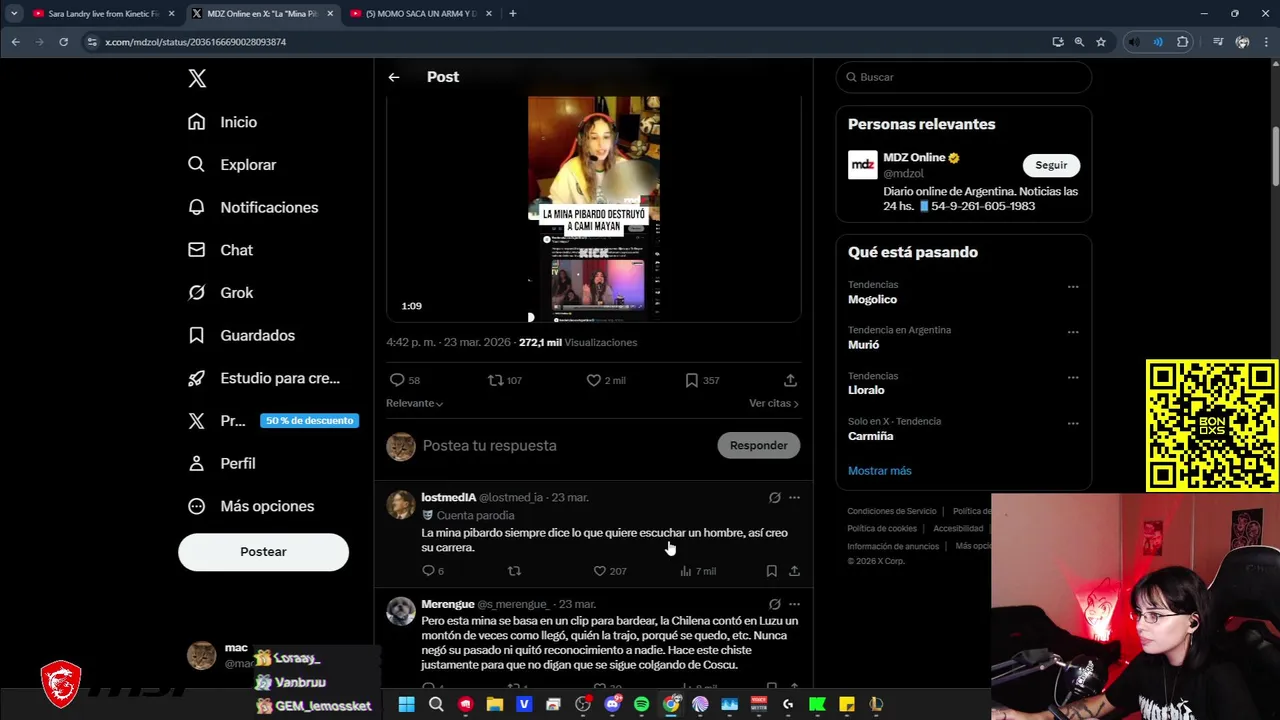The height and width of the screenshot is (720, 1280).
Task: Open lostmedIA profile name
Action: point(448,497)
